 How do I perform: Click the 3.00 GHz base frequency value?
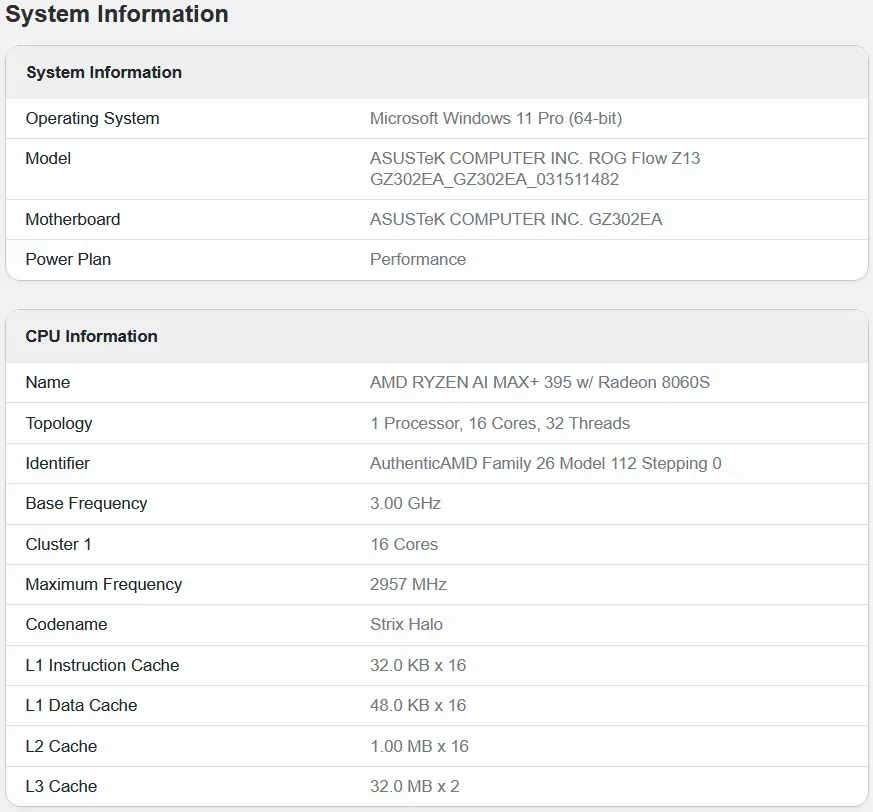pos(405,503)
